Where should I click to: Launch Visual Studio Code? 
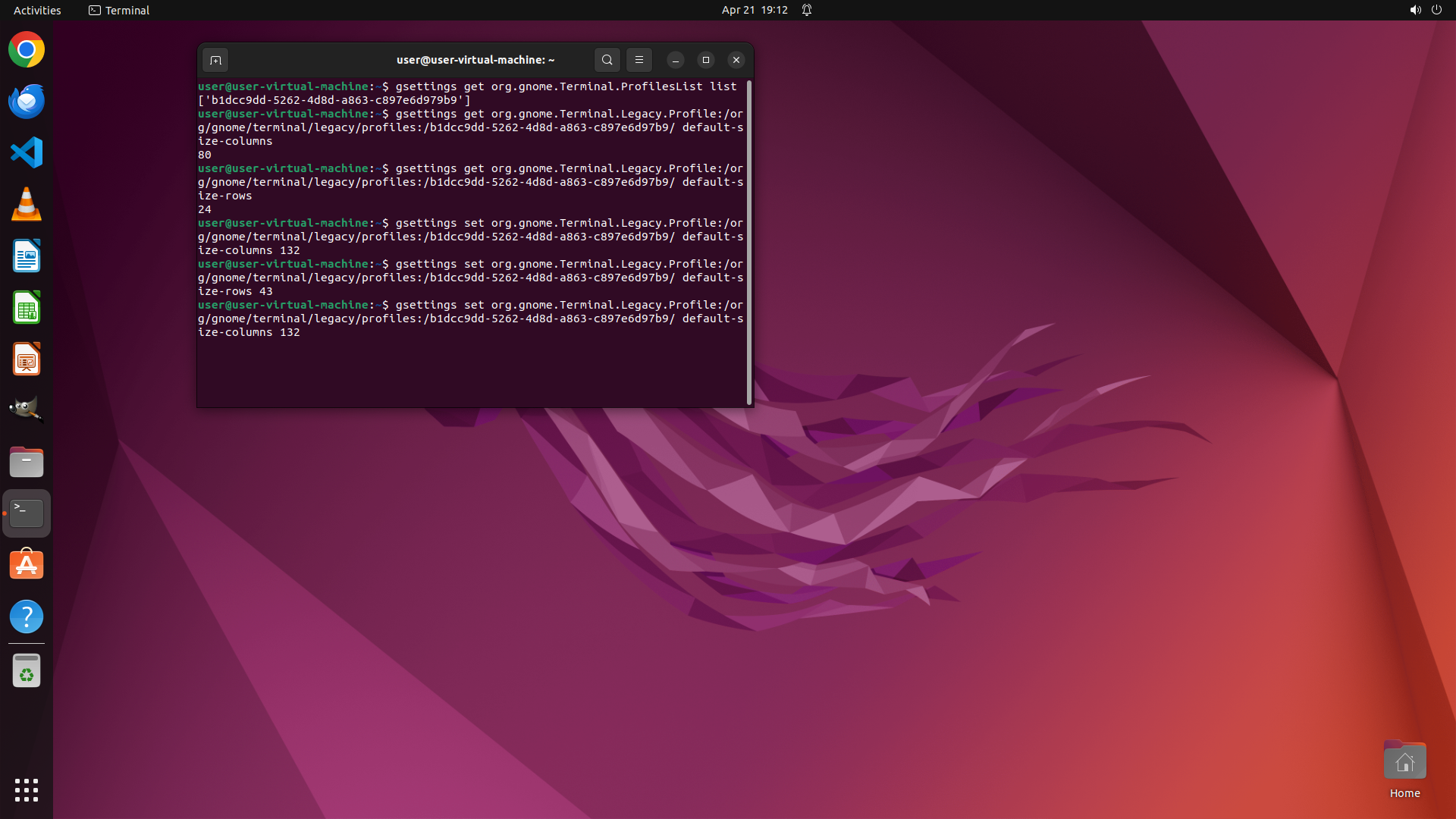27,152
